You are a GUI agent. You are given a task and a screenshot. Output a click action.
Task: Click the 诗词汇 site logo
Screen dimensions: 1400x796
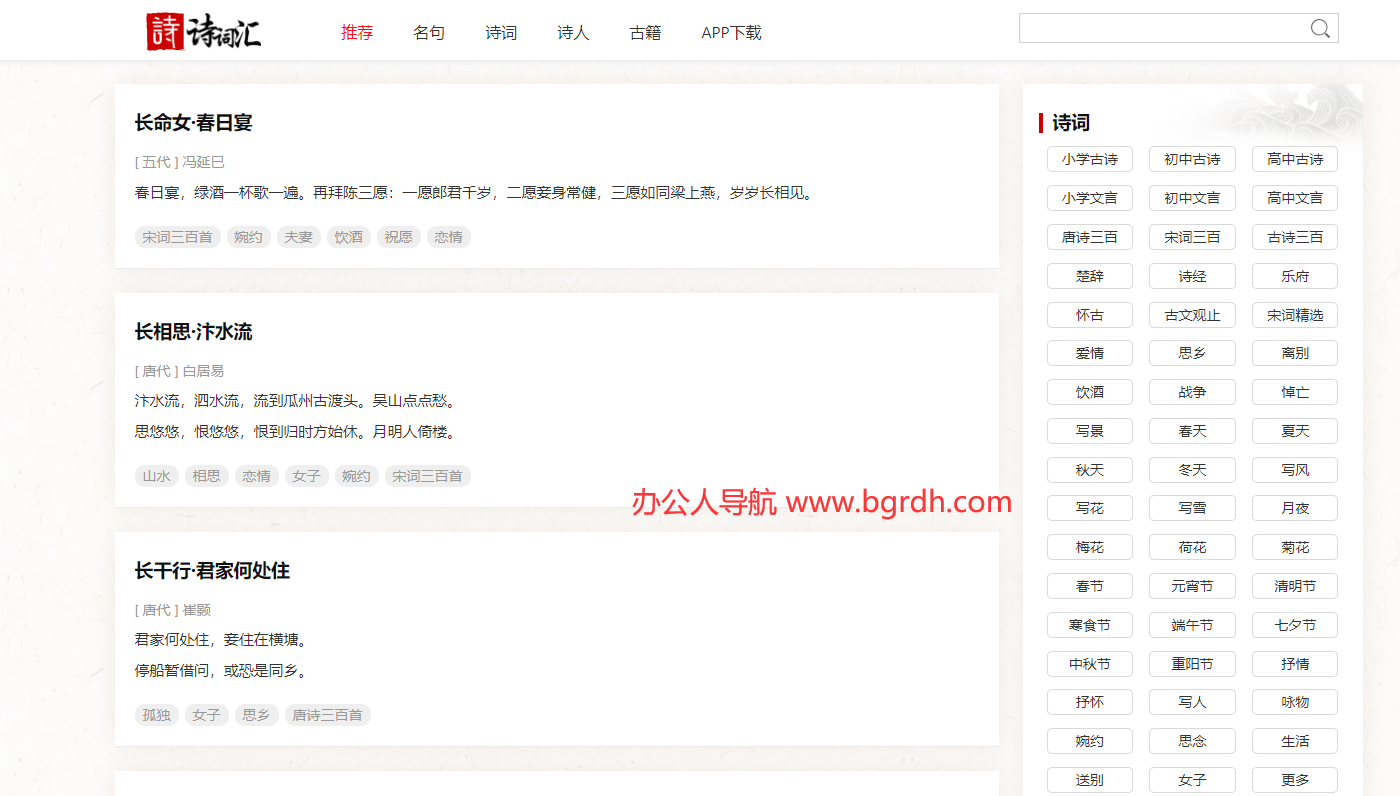[x=204, y=32]
